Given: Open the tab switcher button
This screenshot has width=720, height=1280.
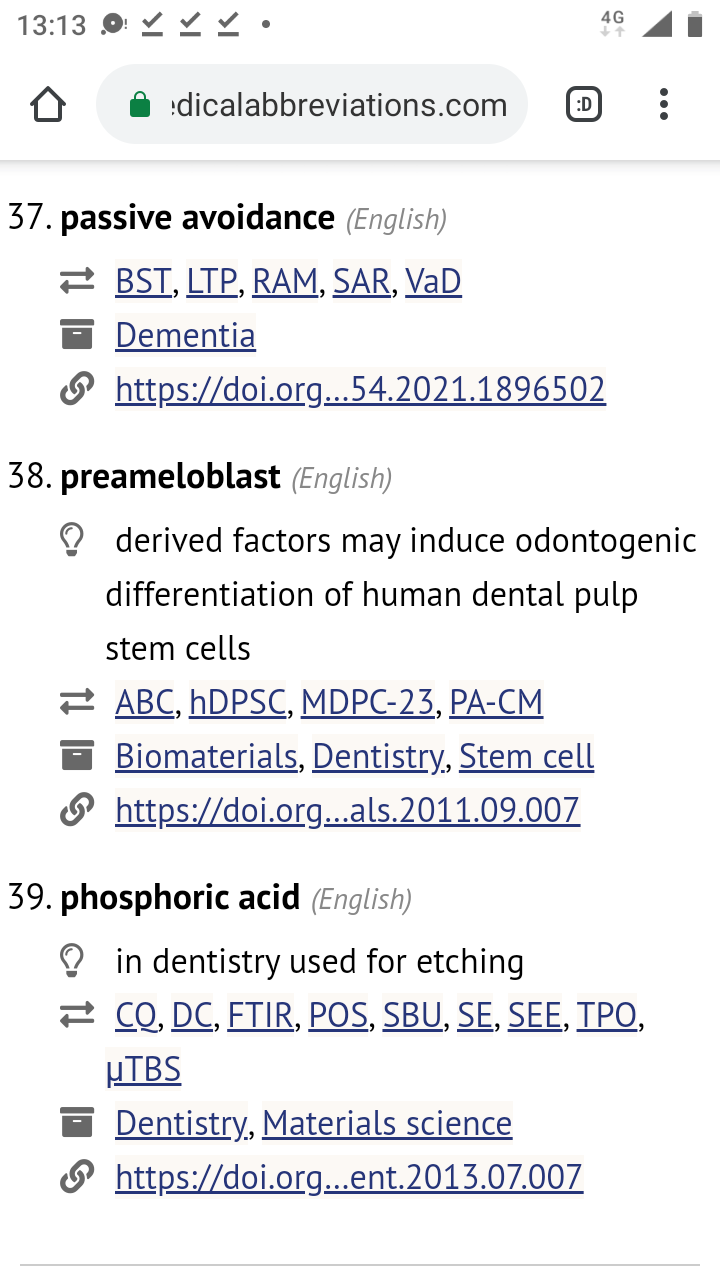Looking at the screenshot, I should [x=584, y=105].
